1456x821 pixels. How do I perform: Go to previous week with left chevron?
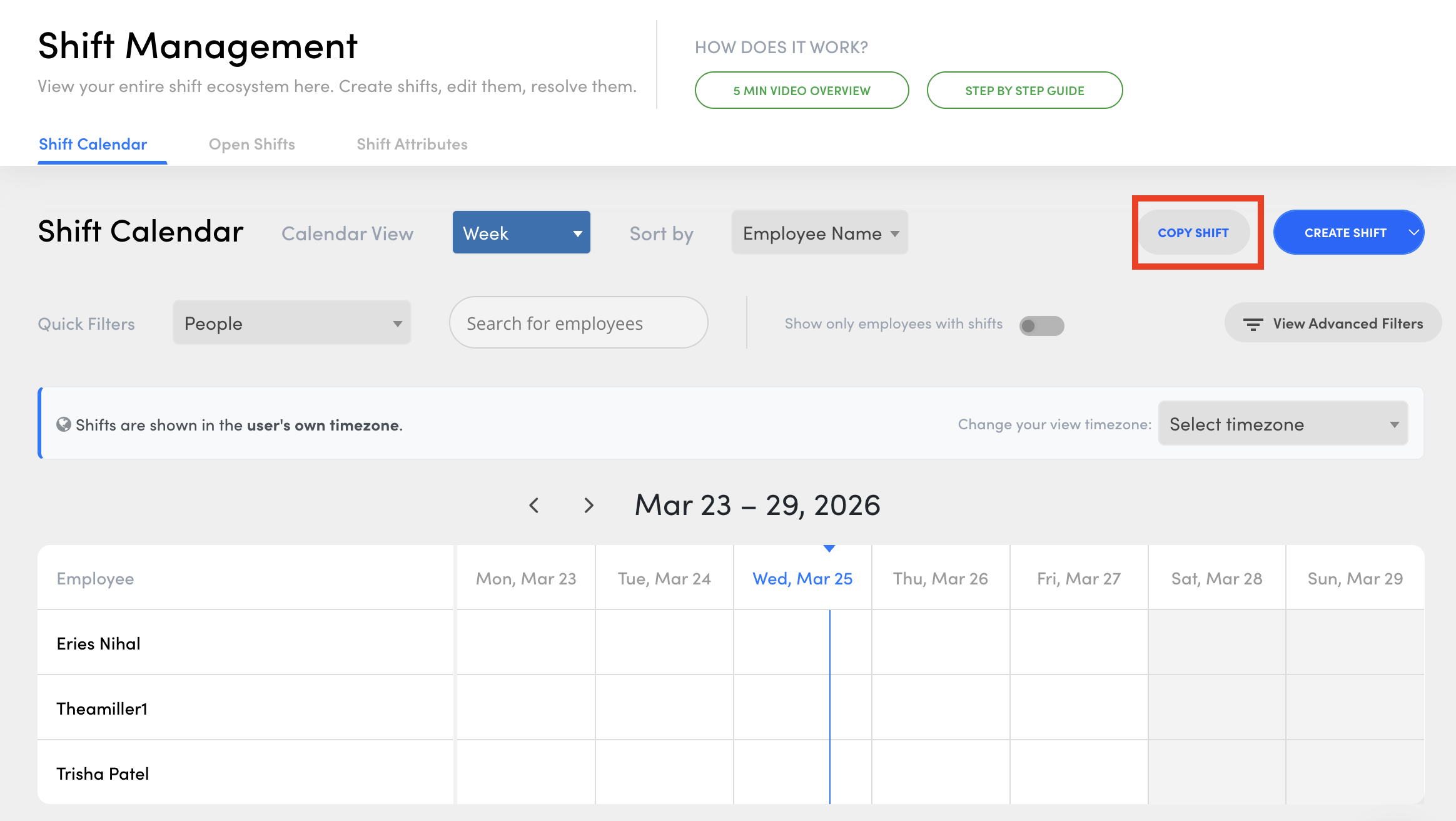(534, 506)
